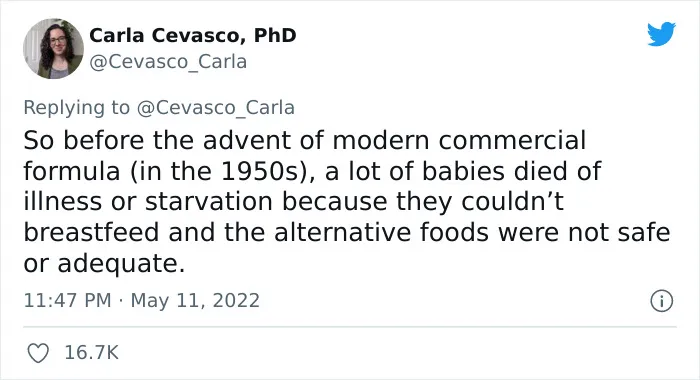Select the word 'starvation' in the tweet
This screenshot has width=700, height=380.
point(208,202)
